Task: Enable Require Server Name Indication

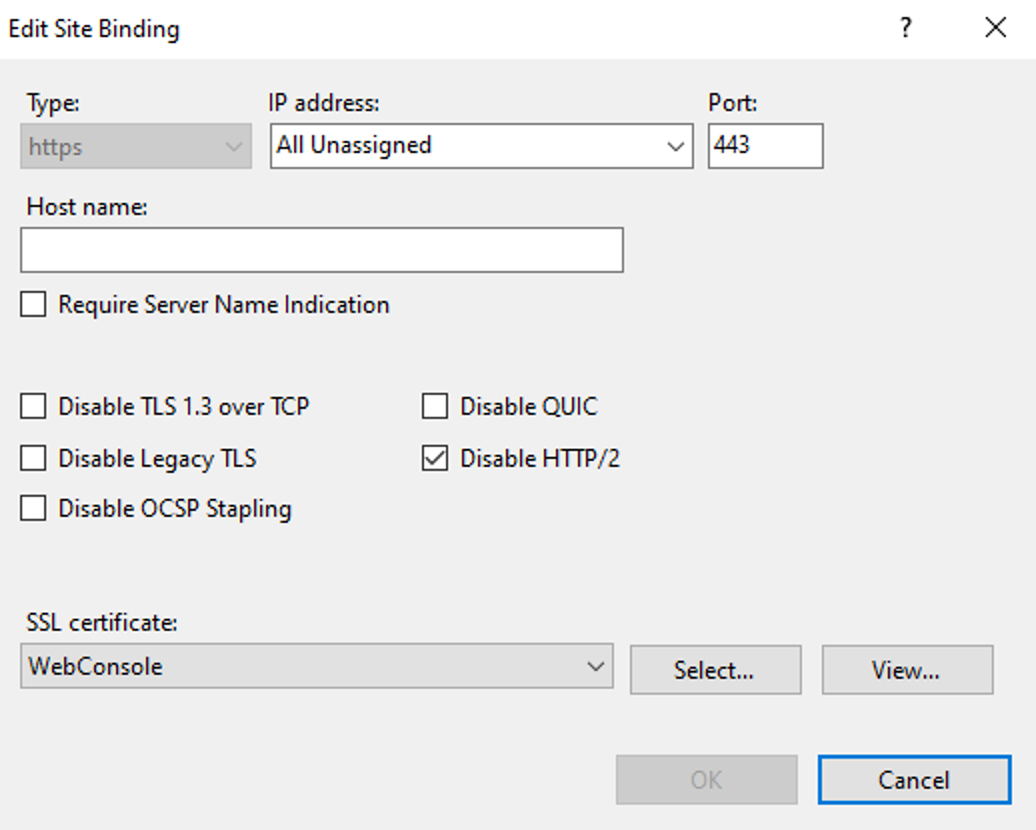Action: coord(34,305)
